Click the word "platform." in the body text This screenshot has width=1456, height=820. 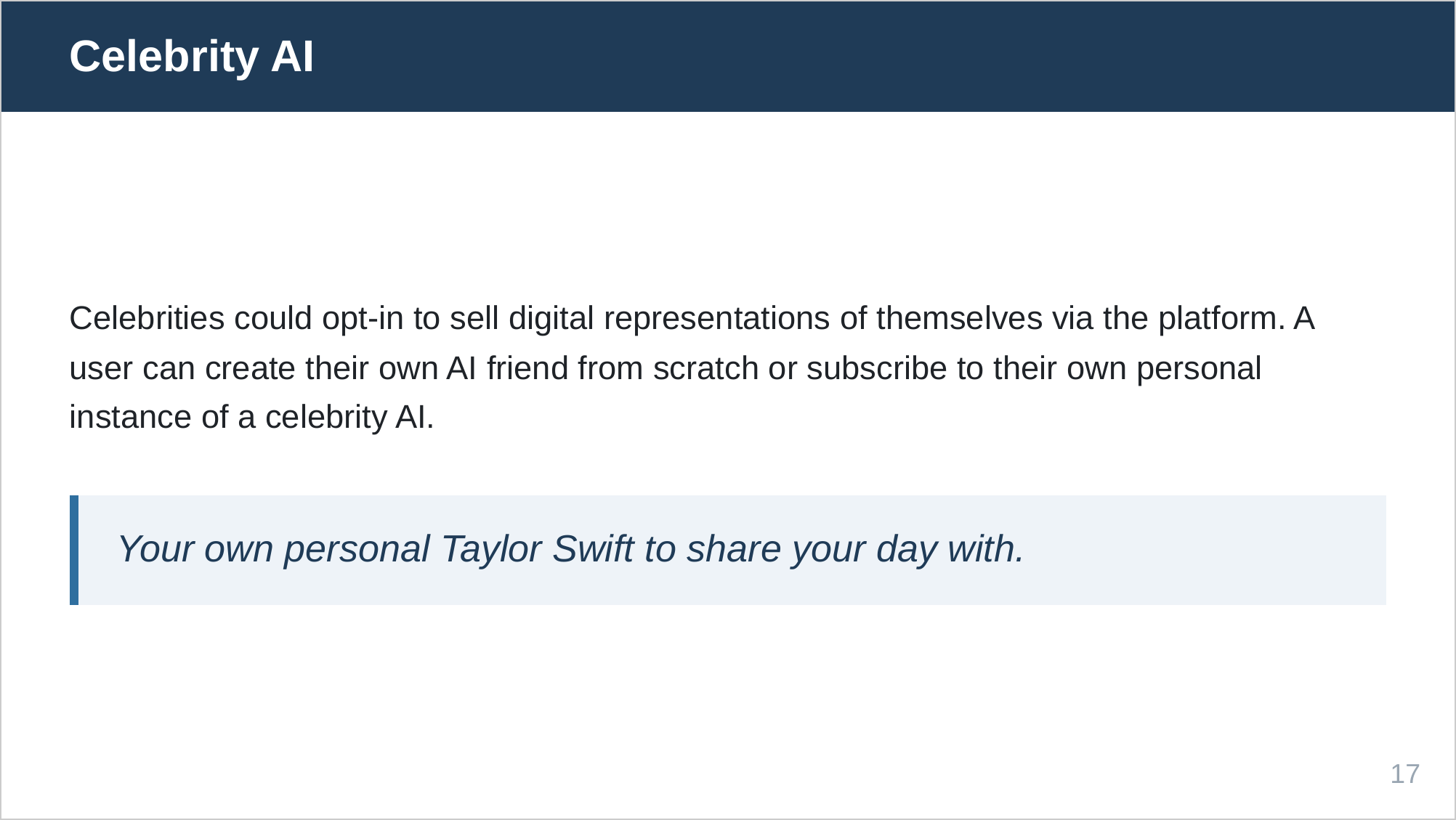(x=1221, y=319)
